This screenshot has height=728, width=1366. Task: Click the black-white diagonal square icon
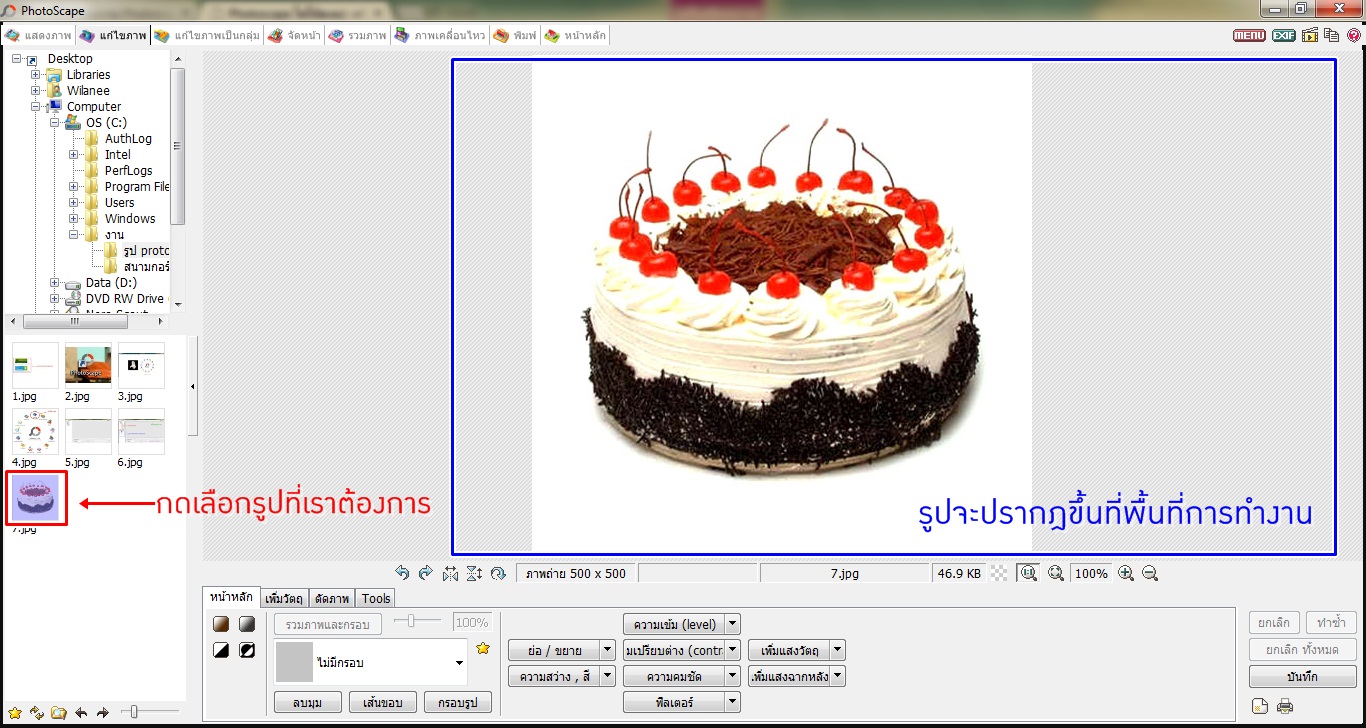click(222, 650)
